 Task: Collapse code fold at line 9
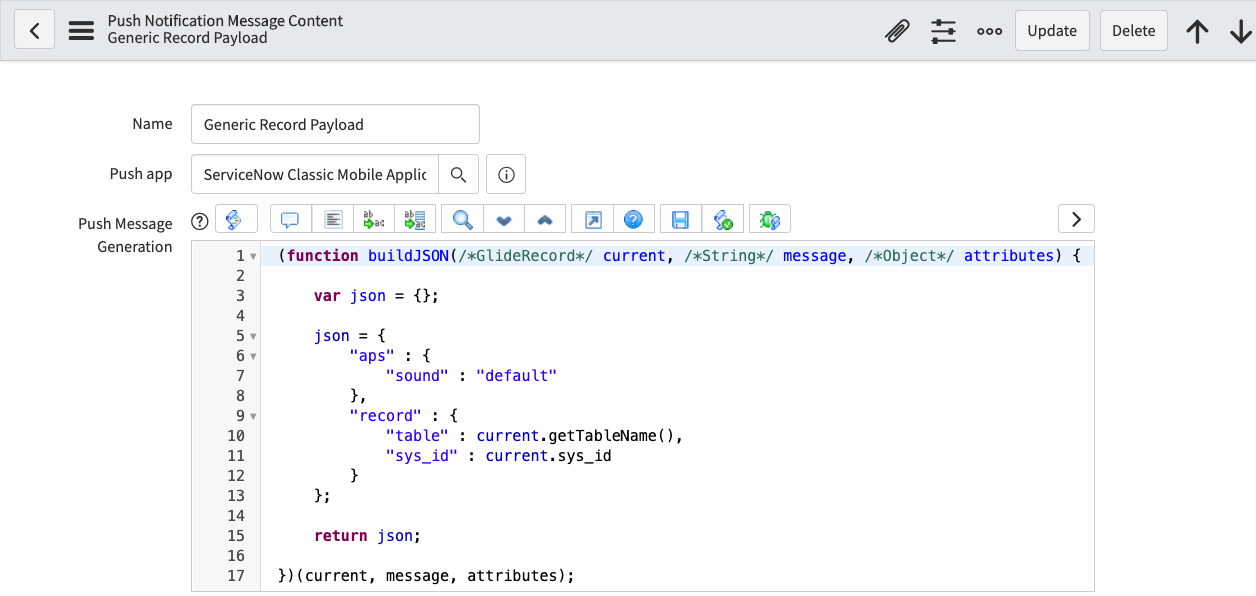point(253,416)
